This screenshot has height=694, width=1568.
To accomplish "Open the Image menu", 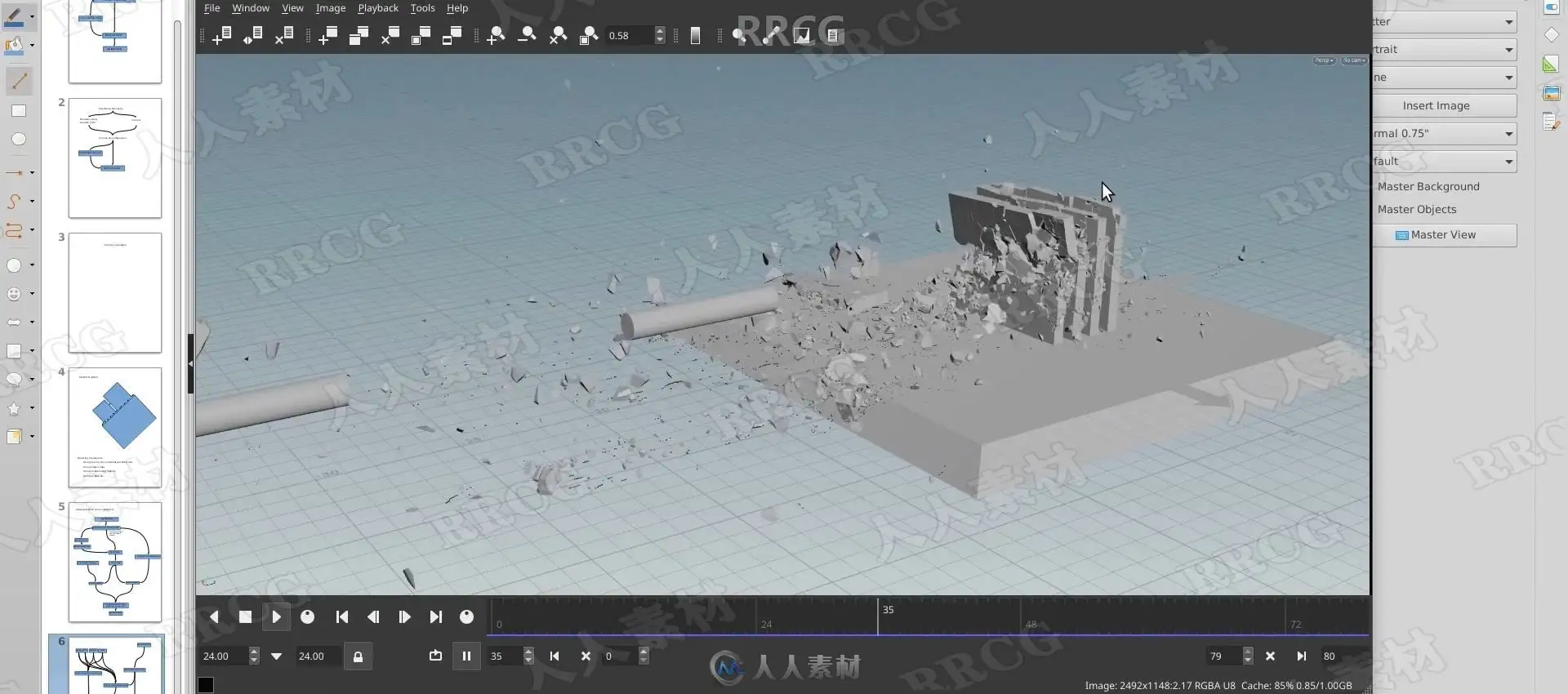I will click(331, 8).
